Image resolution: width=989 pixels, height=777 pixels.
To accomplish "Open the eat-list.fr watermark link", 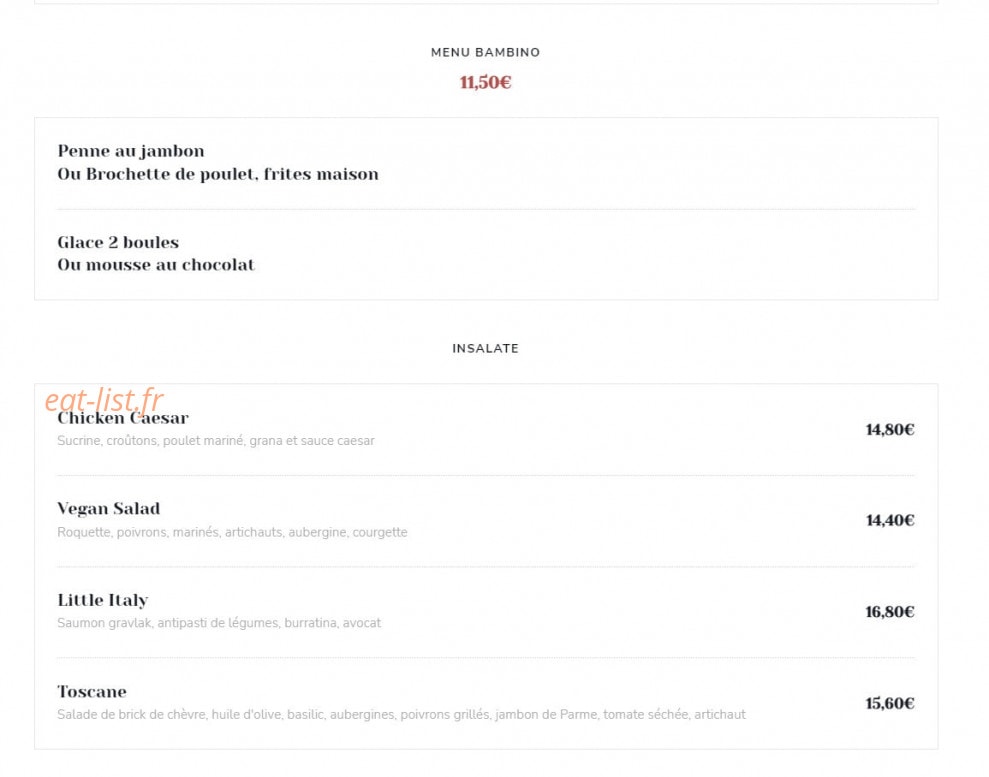I will click(104, 399).
